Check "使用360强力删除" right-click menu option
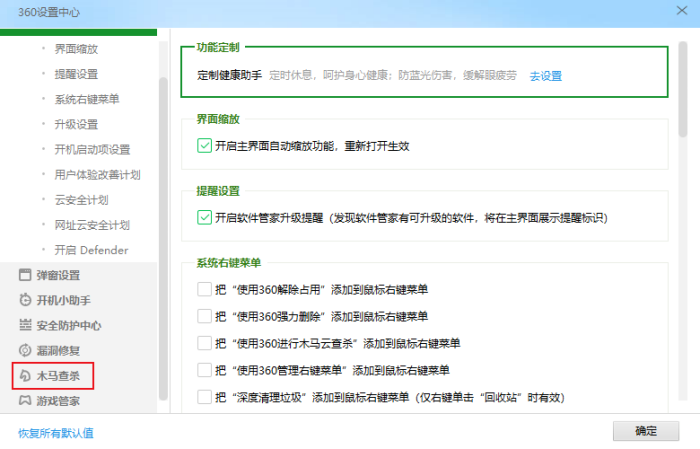 [205, 316]
